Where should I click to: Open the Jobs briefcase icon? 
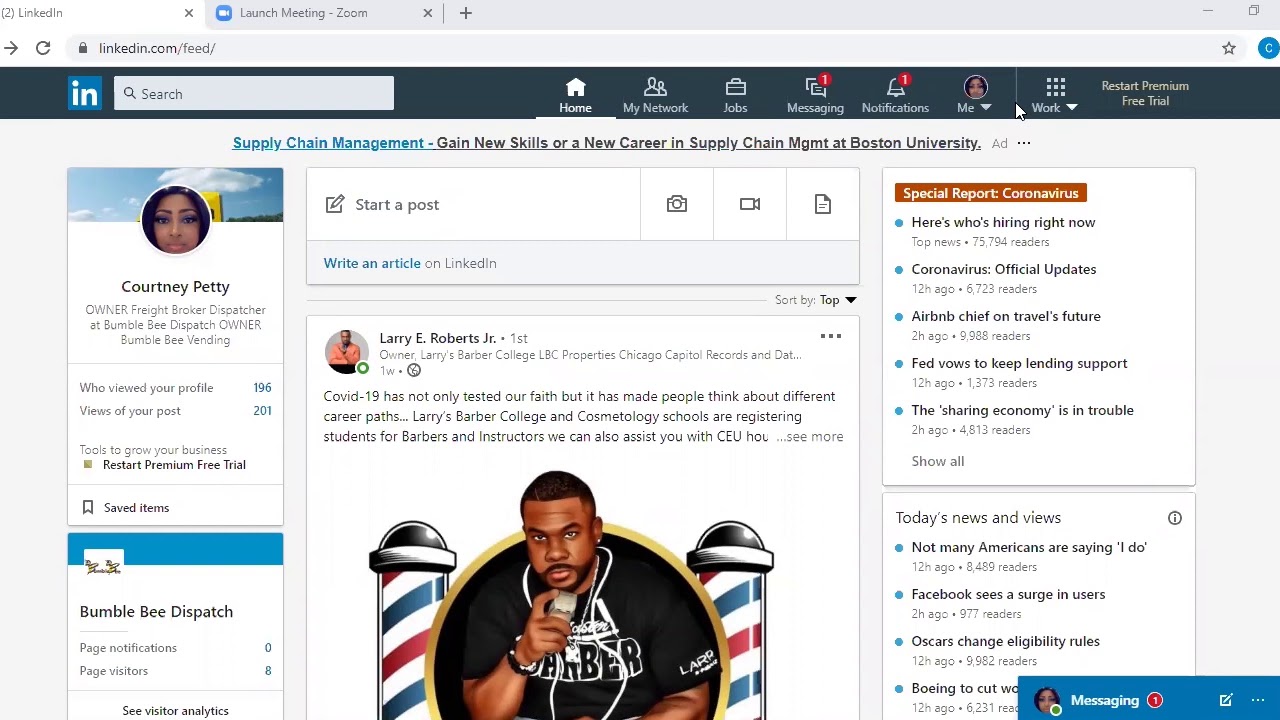point(735,95)
